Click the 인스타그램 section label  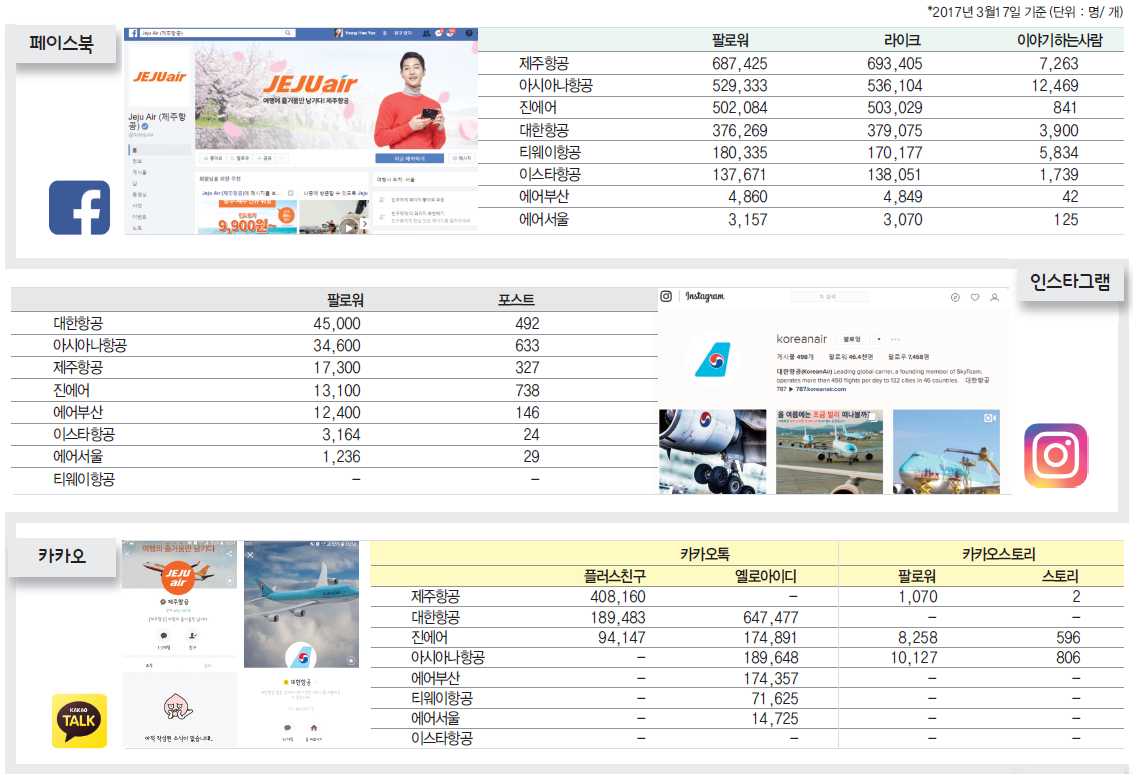1070,281
